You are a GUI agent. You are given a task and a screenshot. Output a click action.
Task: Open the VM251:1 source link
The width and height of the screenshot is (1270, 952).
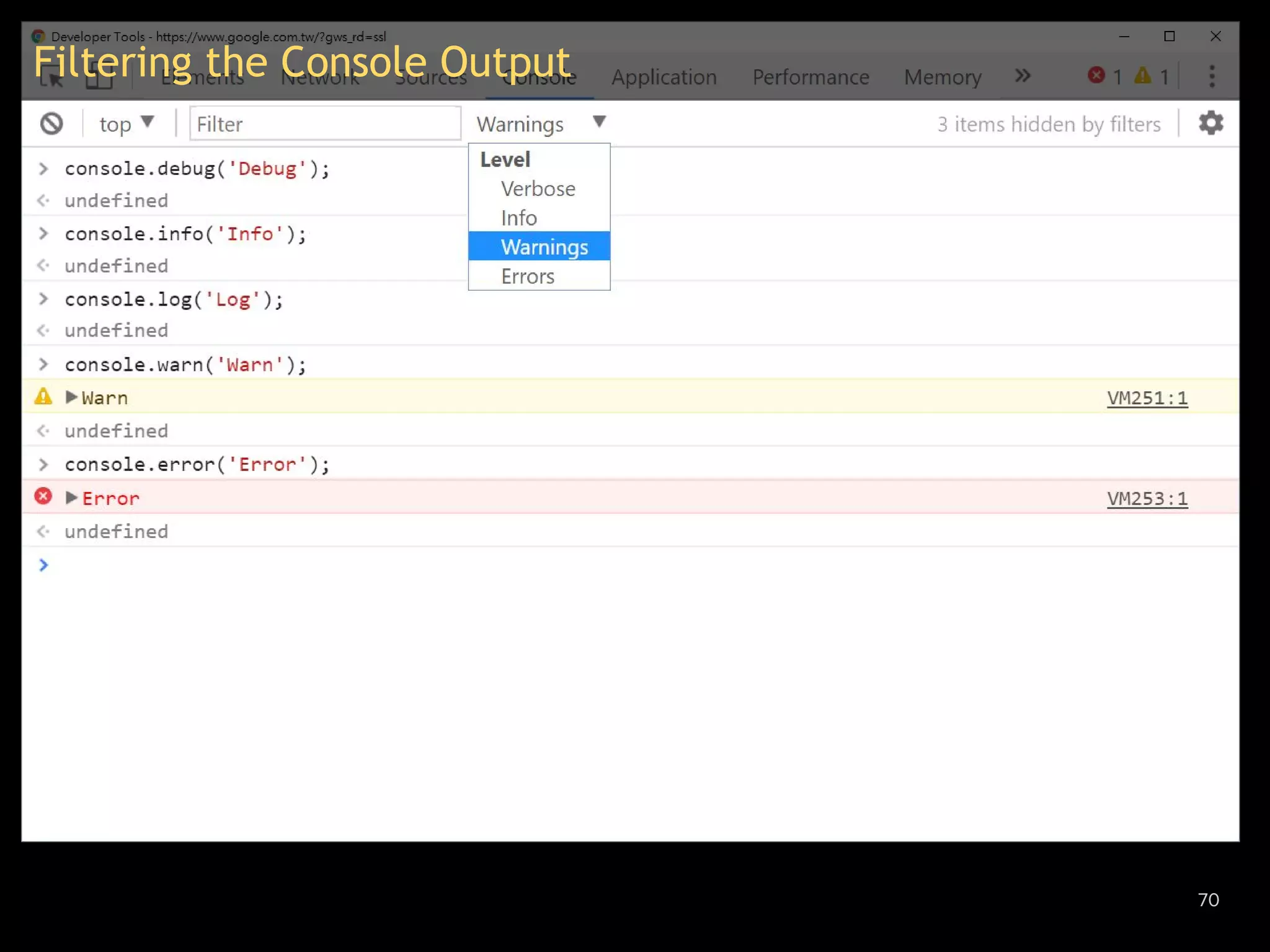point(1147,398)
